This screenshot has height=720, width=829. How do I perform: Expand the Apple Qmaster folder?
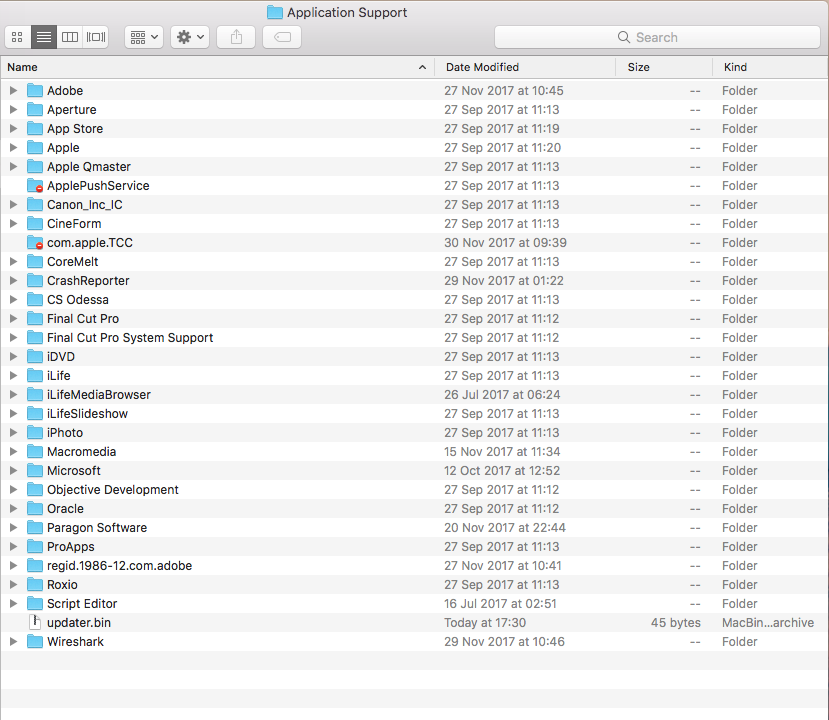(13, 167)
